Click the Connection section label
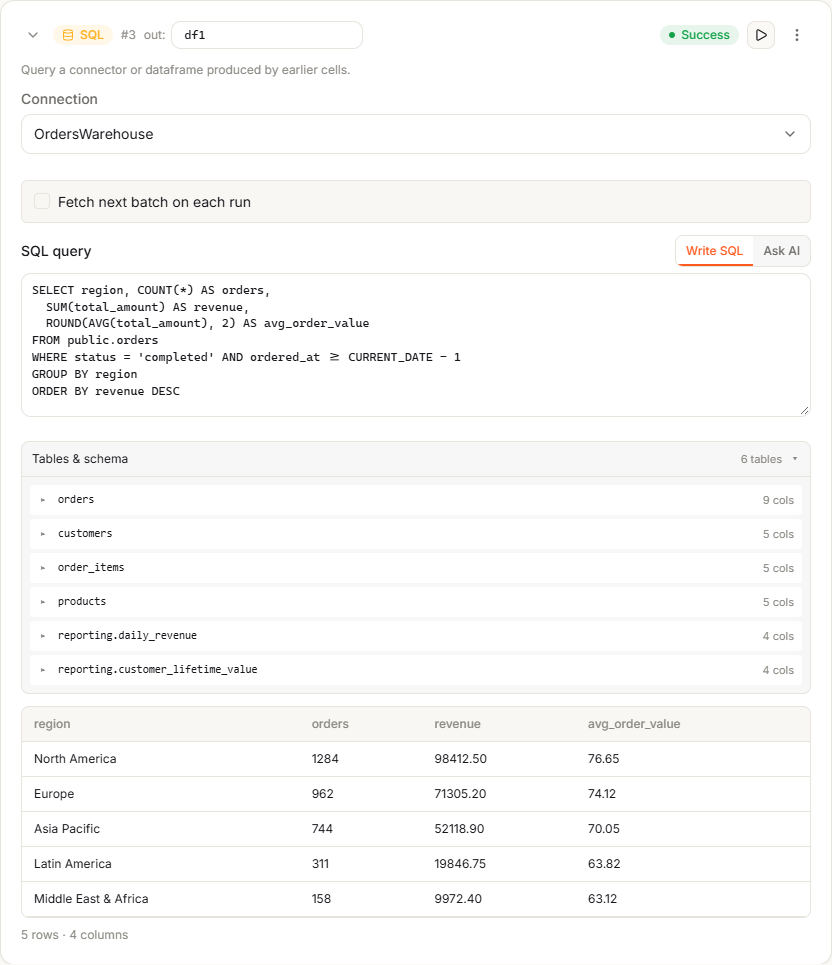The image size is (832, 965). [59, 99]
